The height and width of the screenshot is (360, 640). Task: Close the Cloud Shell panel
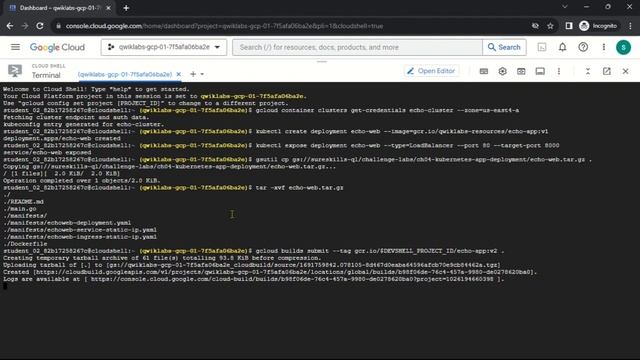click(625, 71)
